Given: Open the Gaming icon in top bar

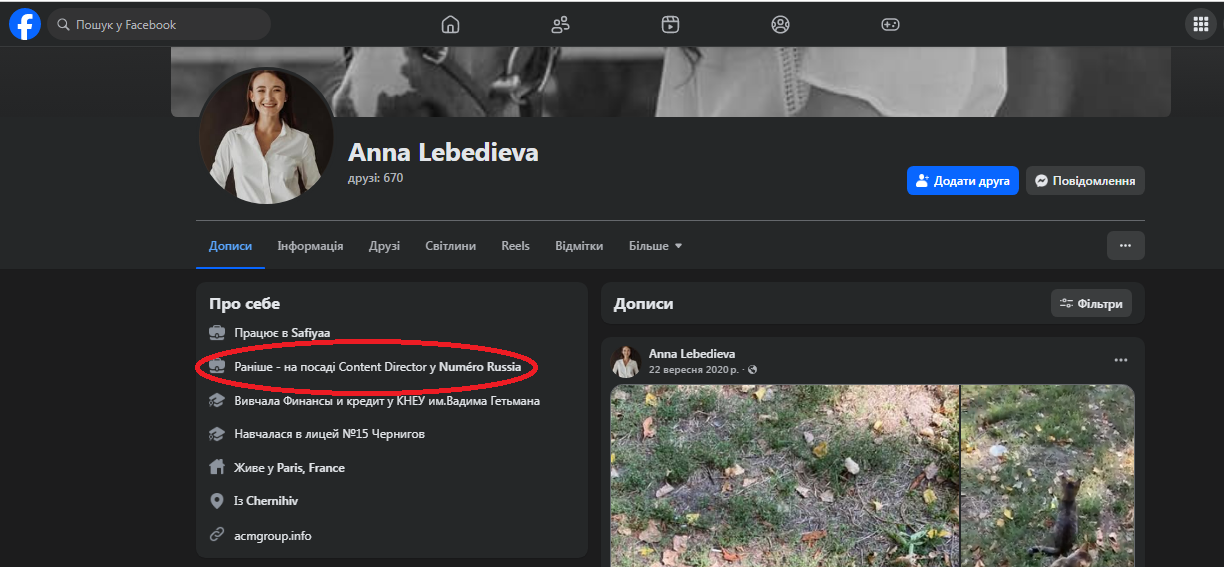Looking at the screenshot, I should click(x=890, y=24).
